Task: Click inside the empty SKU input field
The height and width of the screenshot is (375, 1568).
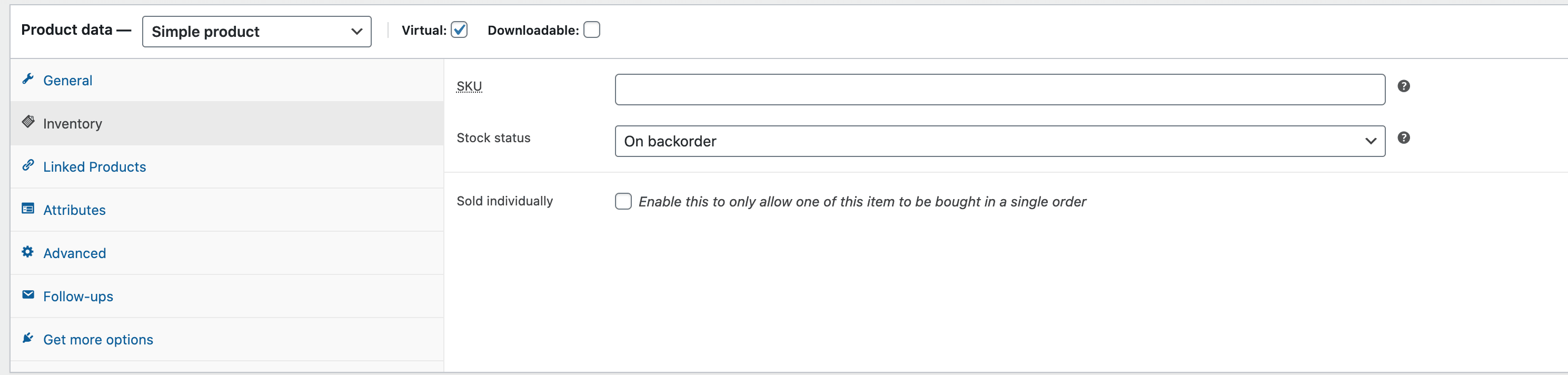Action: (x=998, y=90)
